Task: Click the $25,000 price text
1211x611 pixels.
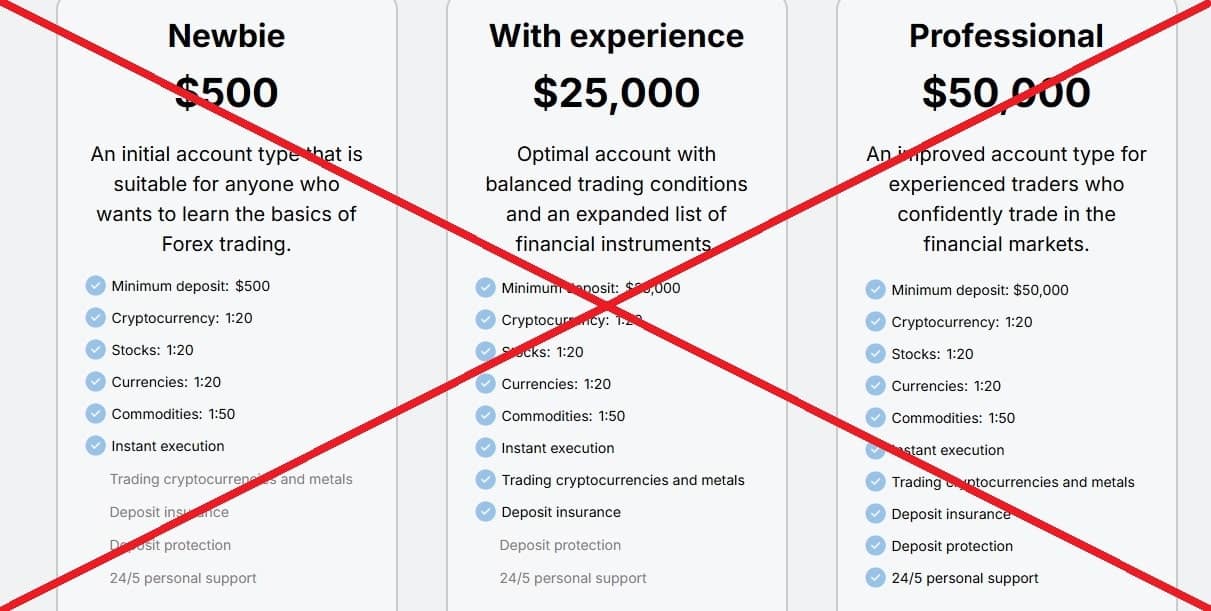Action: tap(616, 92)
